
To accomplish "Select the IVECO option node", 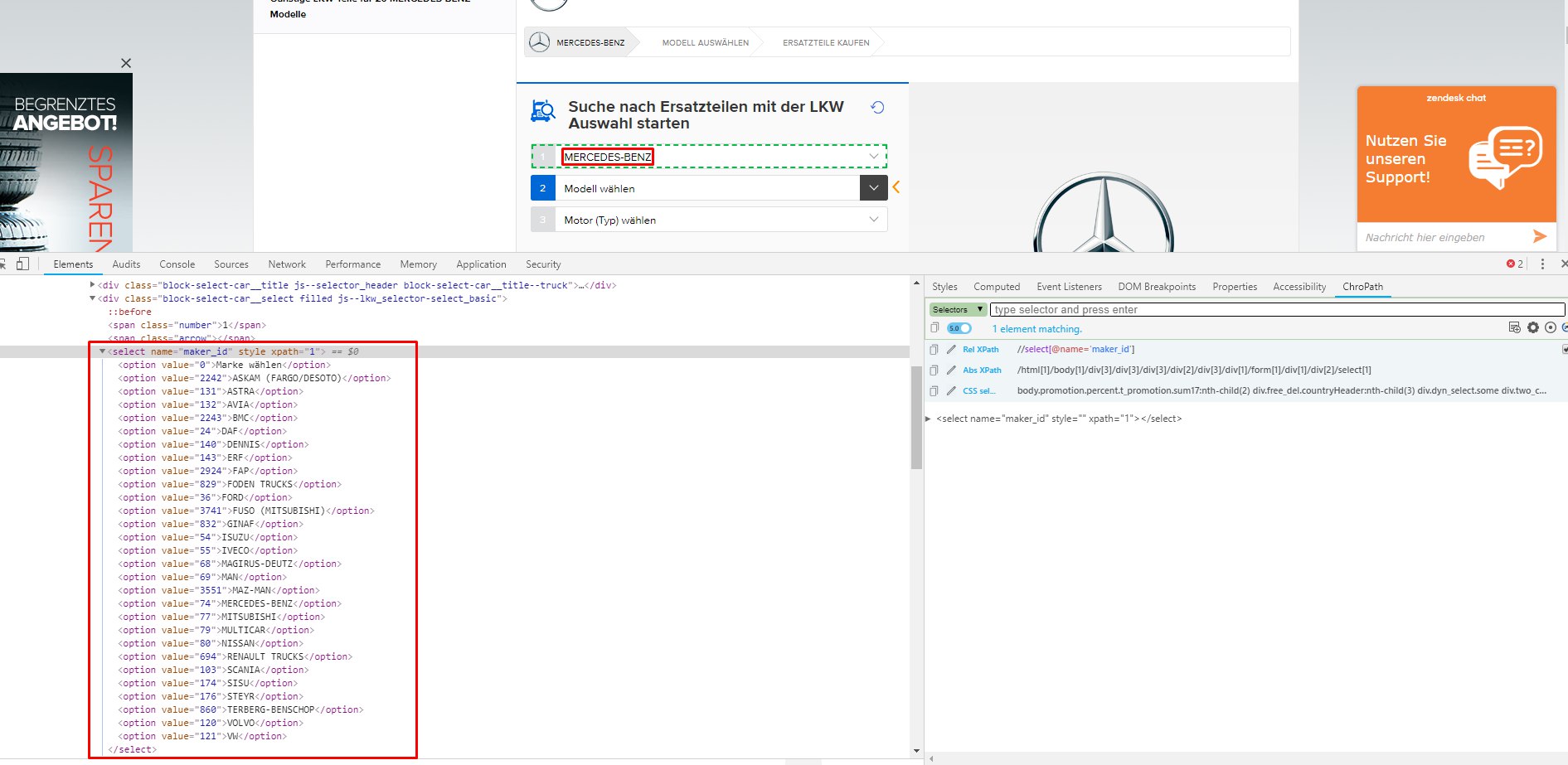I will click(x=207, y=550).
